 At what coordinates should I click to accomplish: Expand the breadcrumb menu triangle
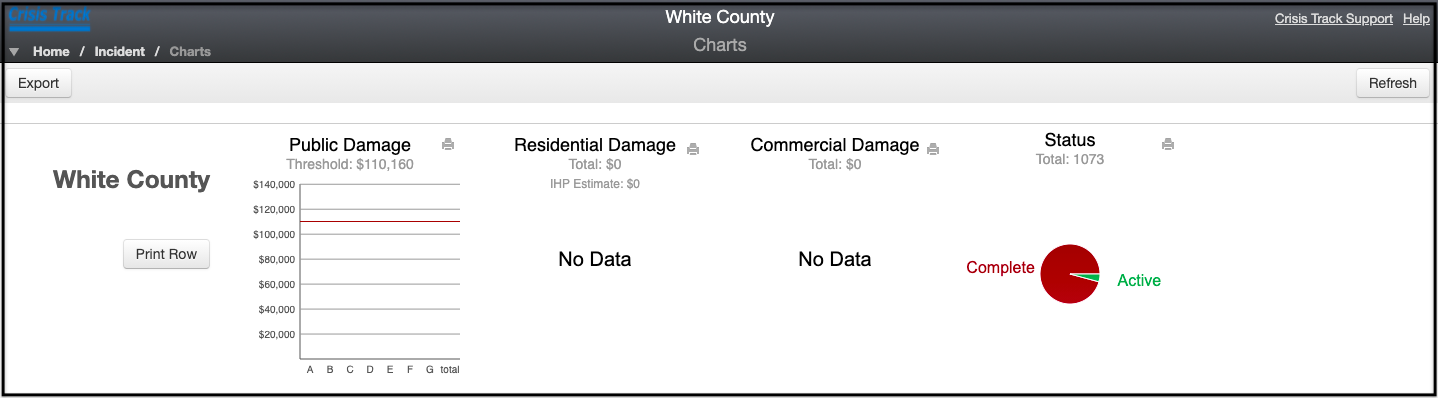coord(14,51)
